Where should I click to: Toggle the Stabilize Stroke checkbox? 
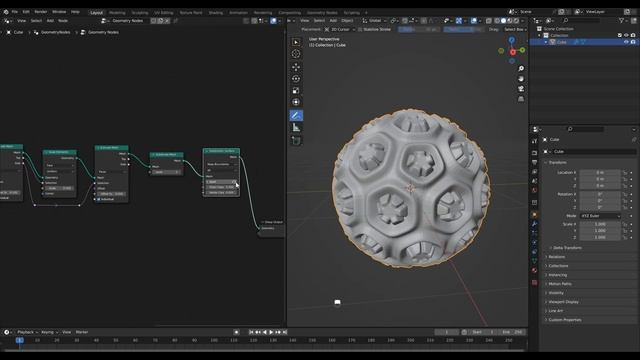tap(360, 29)
